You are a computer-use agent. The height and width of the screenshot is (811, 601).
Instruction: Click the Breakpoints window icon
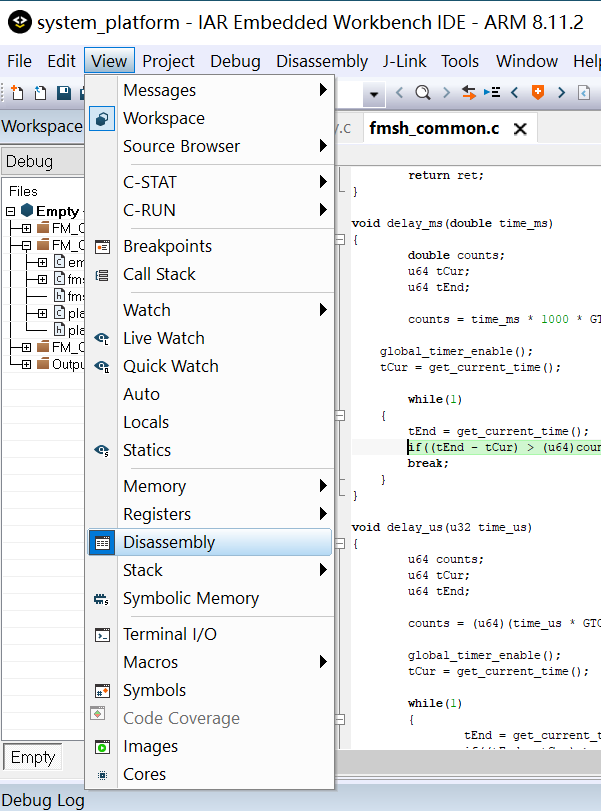(102, 246)
